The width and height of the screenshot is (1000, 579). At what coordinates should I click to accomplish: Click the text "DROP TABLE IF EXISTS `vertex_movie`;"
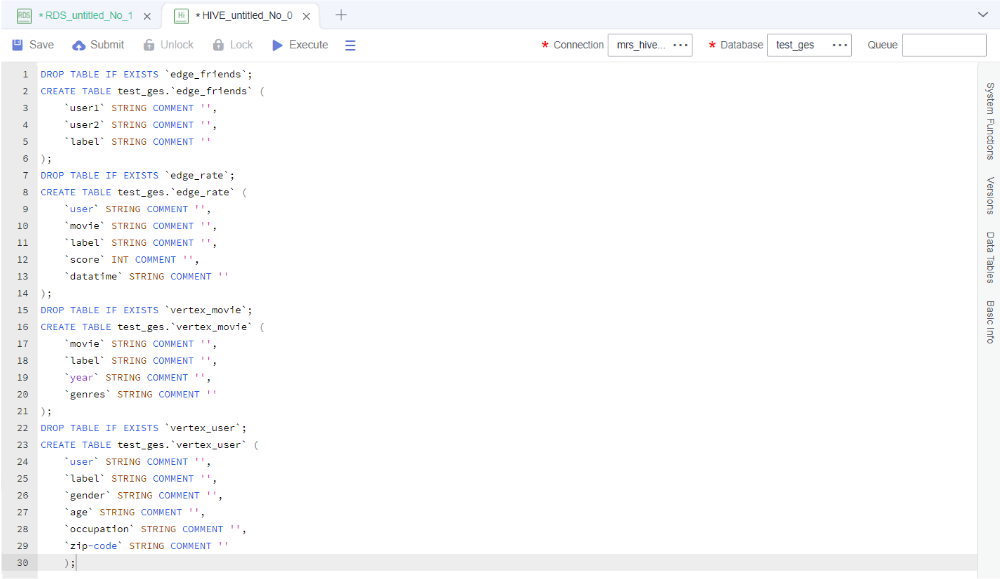(146, 310)
